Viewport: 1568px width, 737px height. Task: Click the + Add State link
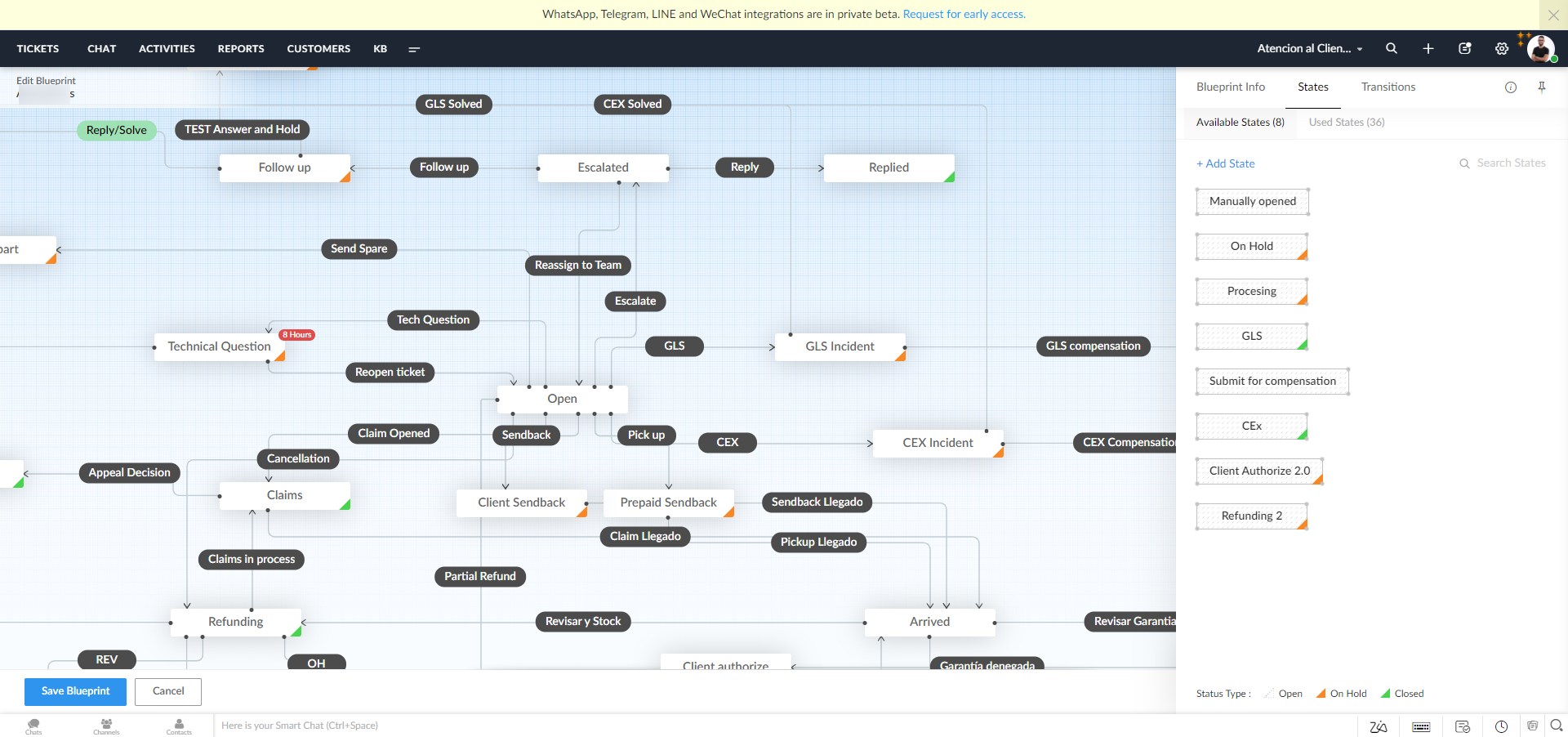[1226, 163]
